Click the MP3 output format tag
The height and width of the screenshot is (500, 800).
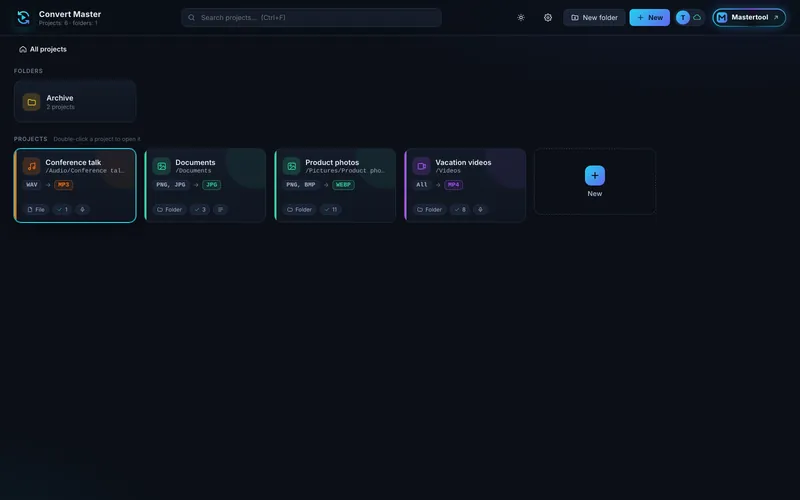pyautogui.click(x=63, y=185)
